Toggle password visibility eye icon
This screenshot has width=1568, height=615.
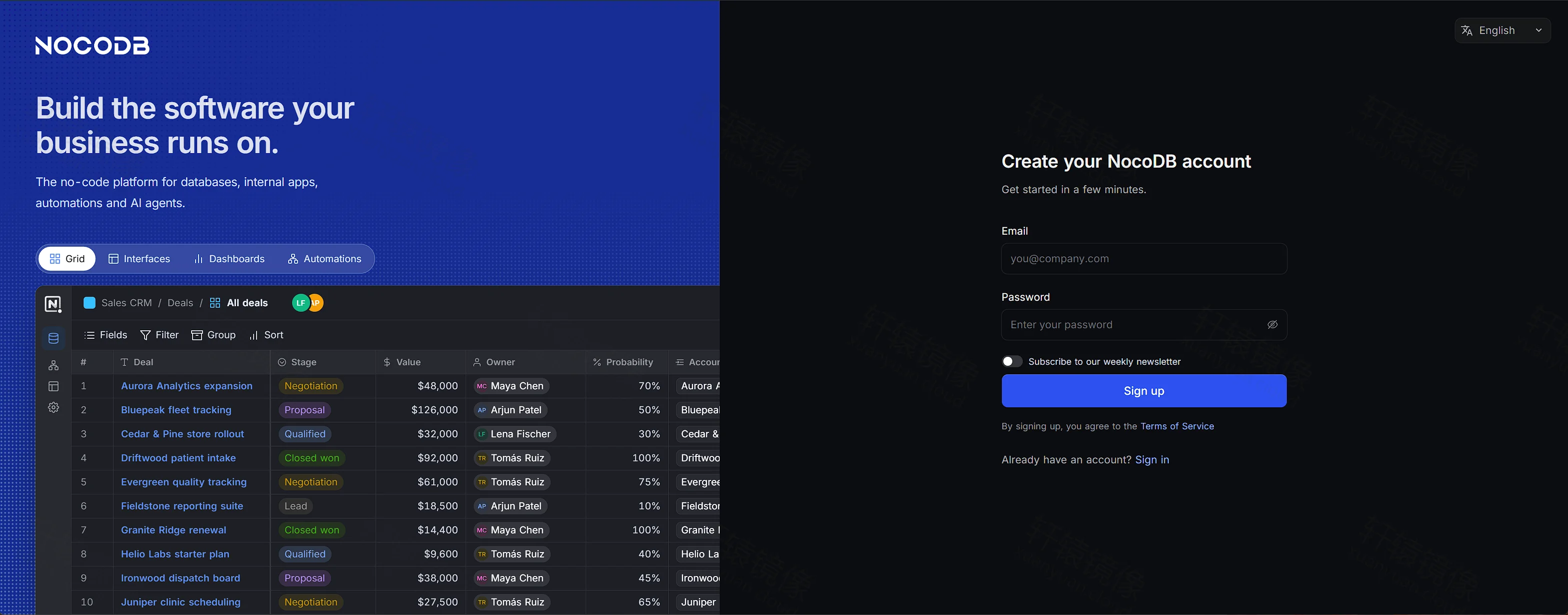[1272, 325]
